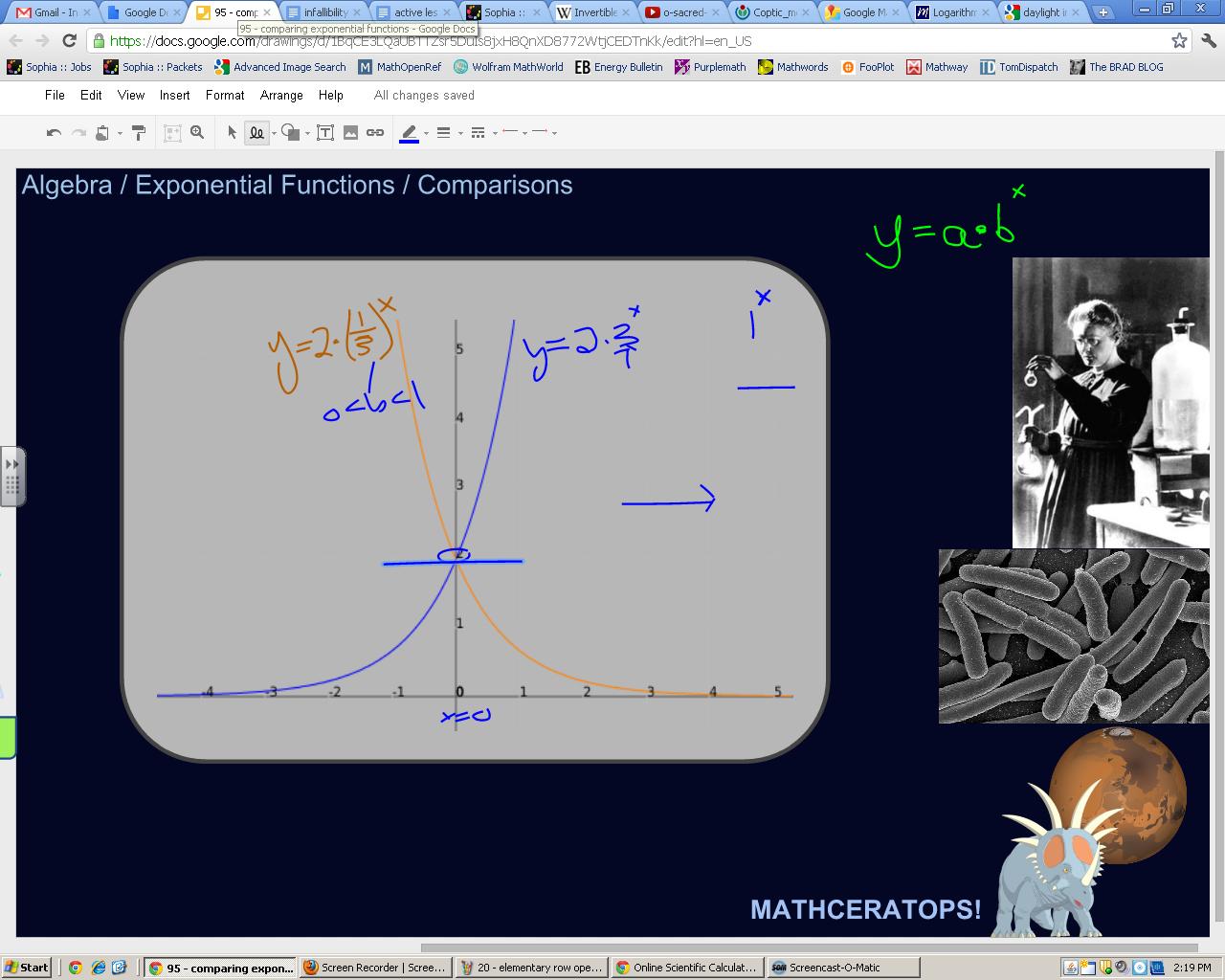Image resolution: width=1225 pixels, height=980 pixels.
Task: Expand the shape tool dropdown arrow
Action: coord(307,134)
